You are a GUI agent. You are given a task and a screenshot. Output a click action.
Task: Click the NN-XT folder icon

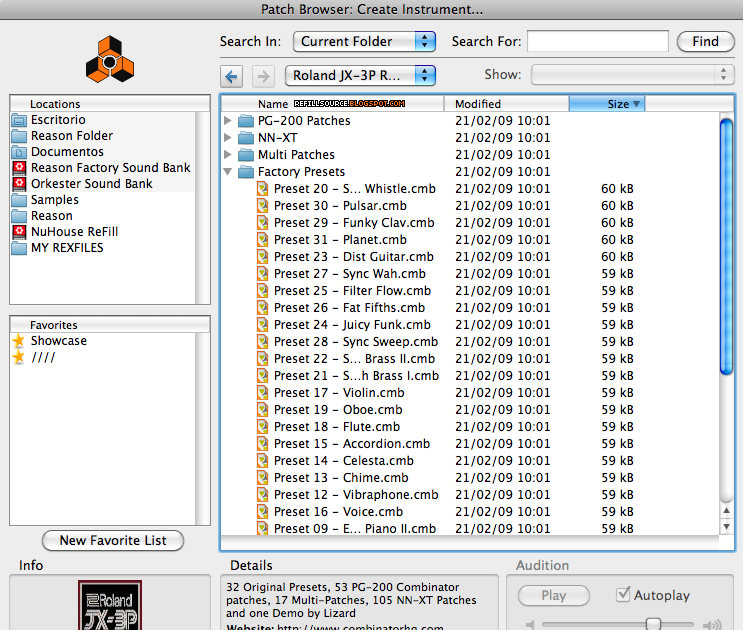pos(246,138)
